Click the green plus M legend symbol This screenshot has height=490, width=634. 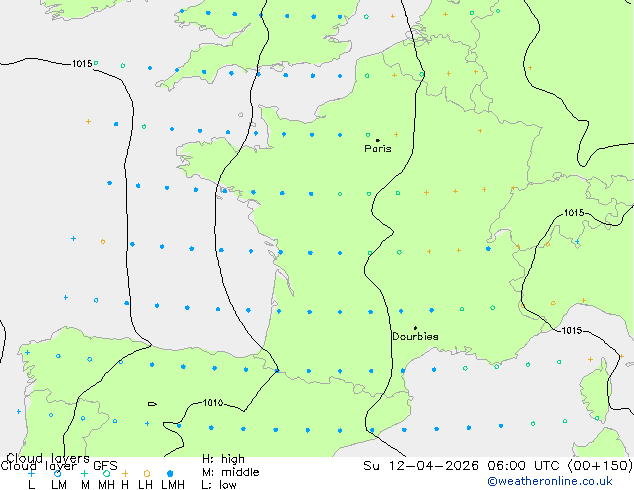(84, 473)
